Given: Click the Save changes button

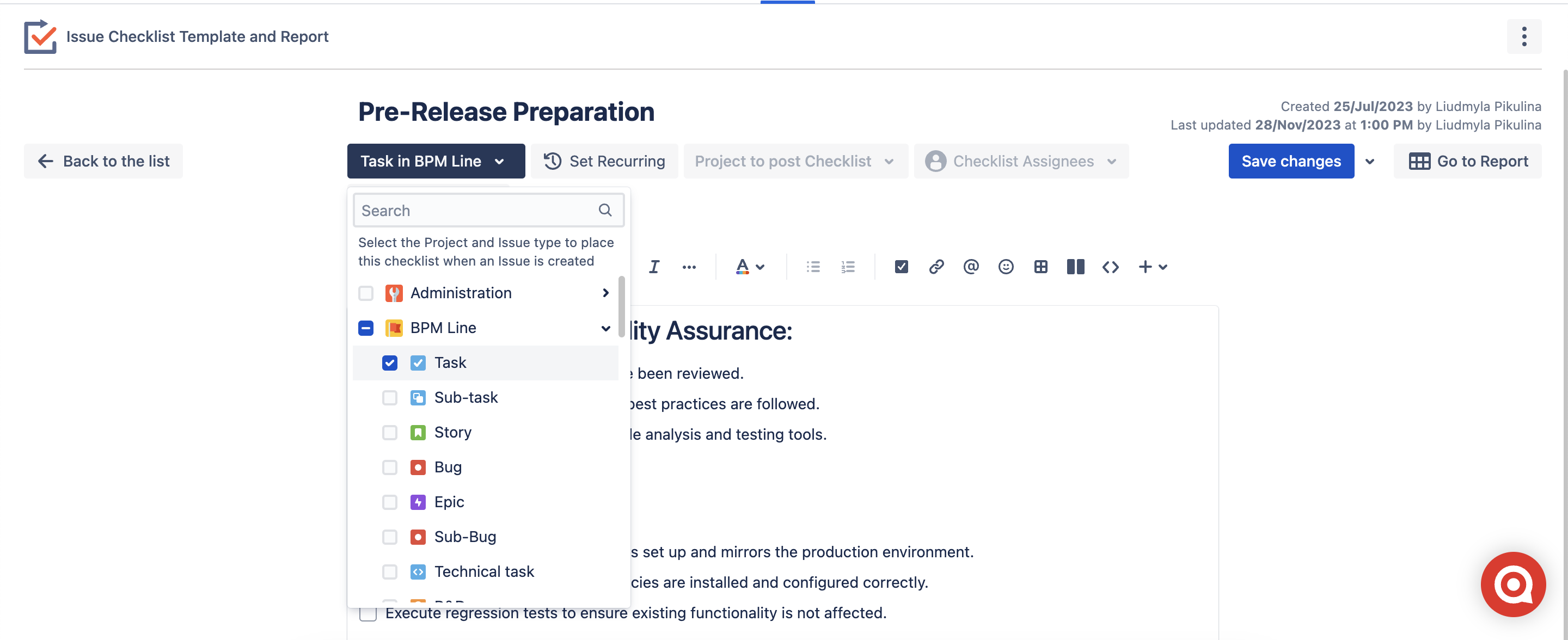Looking at the screenshot, I should pos(1290,161).
